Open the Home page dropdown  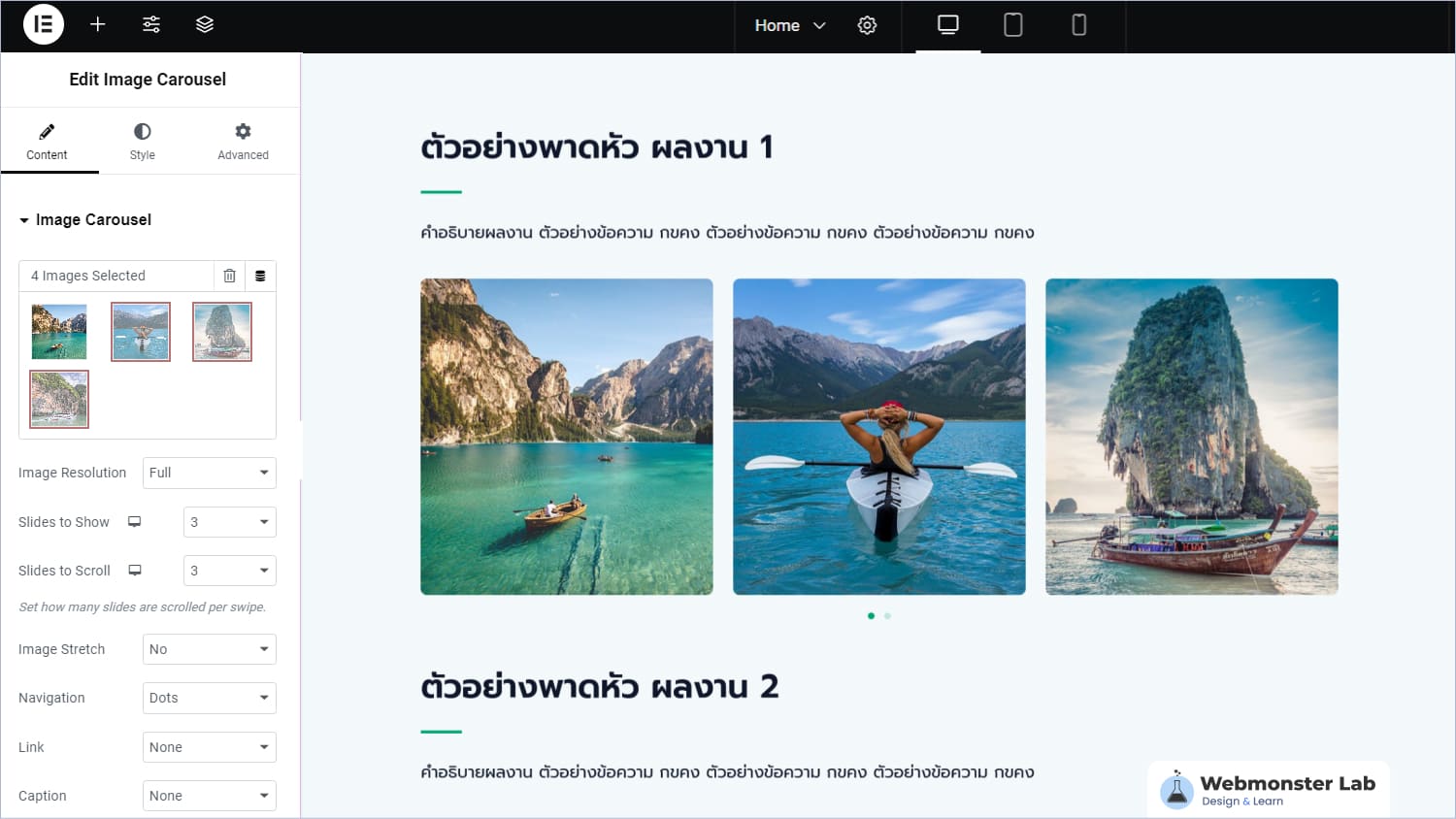(x=789, y=25)
